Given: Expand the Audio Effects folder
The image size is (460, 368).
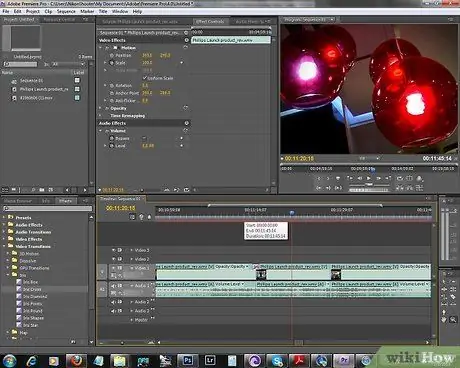Looking at the screenshot, I should [4, 224].
